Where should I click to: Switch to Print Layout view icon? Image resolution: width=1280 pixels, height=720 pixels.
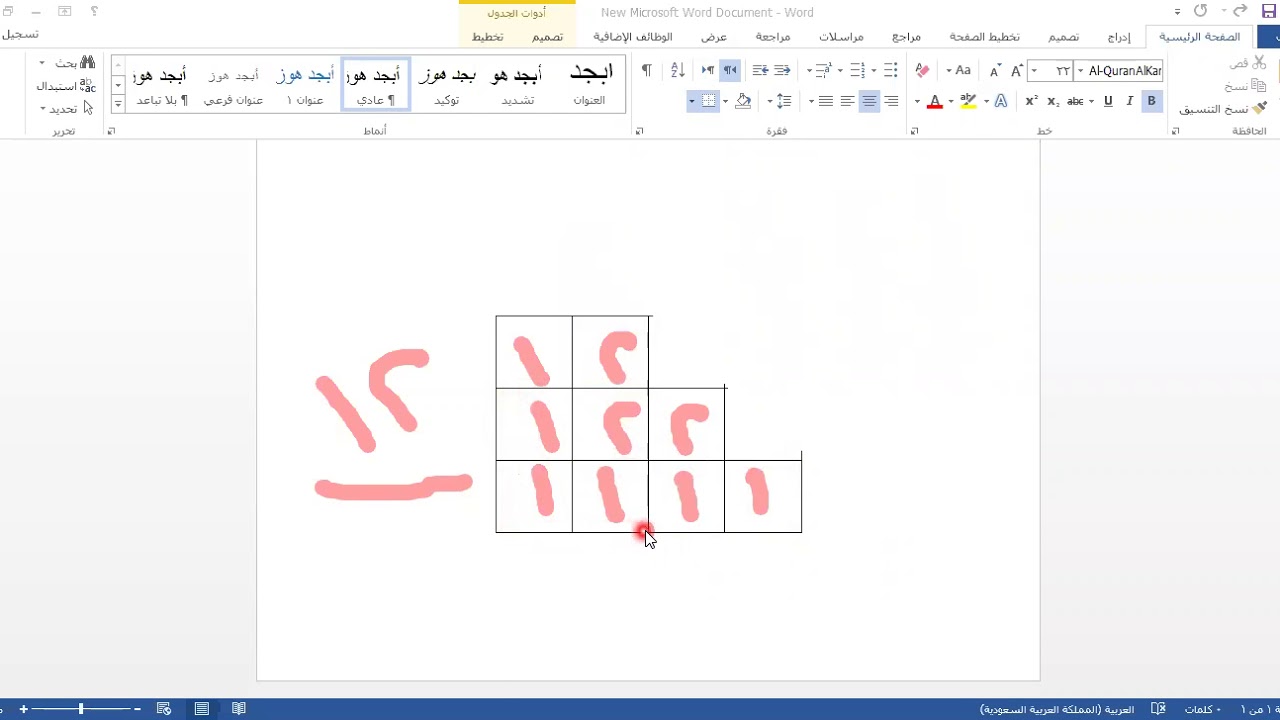(x=202, y=709)
